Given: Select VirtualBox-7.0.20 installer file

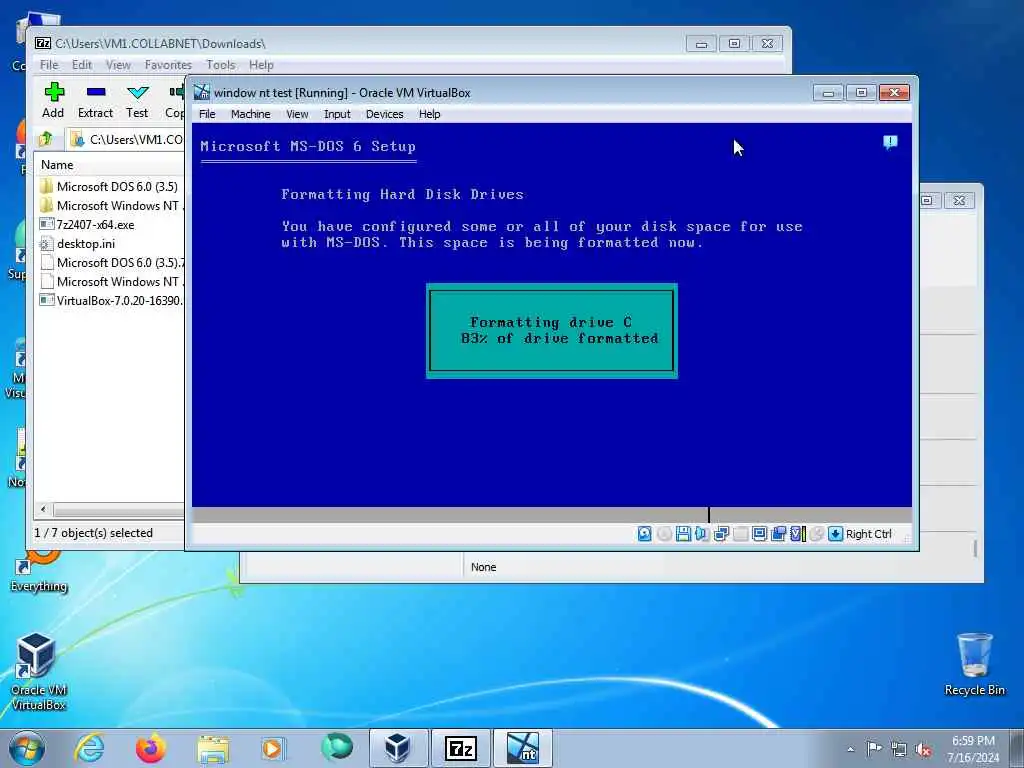Looking at the screenshot, I should (x=110, y=300).
